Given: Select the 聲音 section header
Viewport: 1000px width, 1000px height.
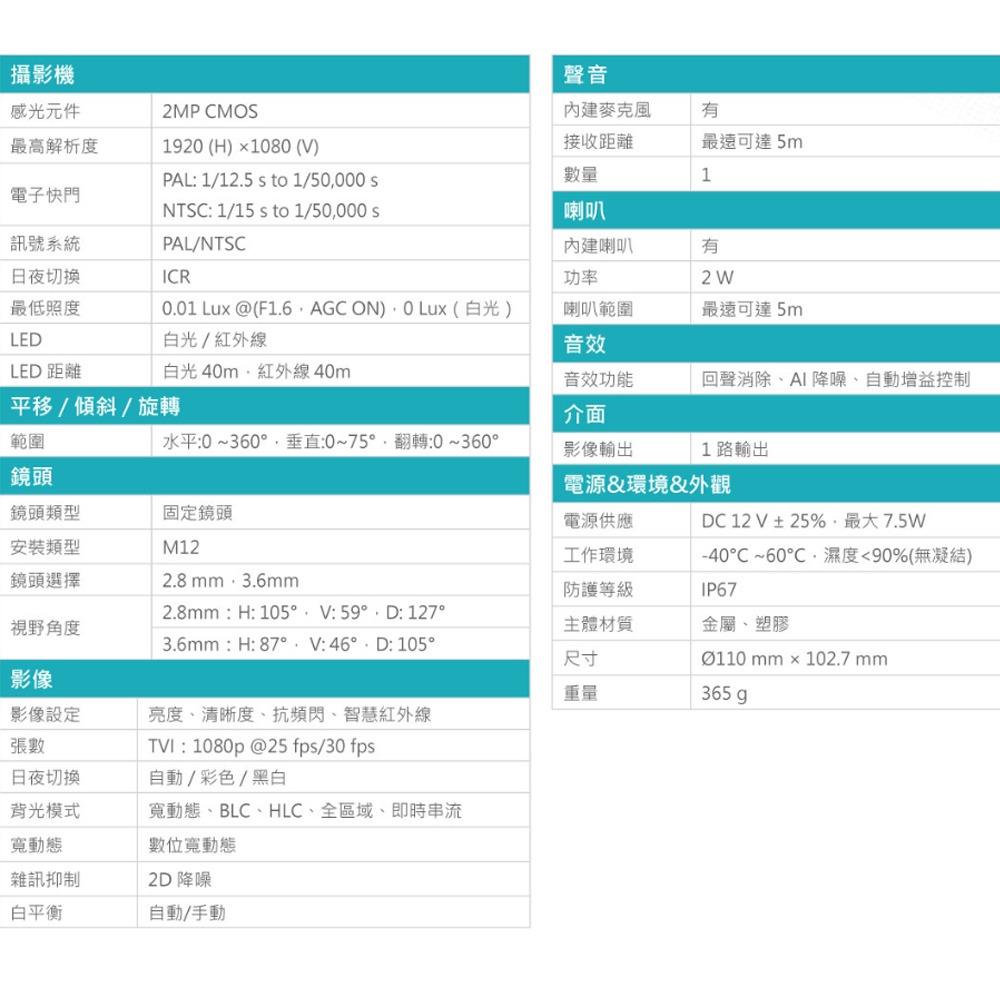Looking at the screenshot, I should coord(580,73).
